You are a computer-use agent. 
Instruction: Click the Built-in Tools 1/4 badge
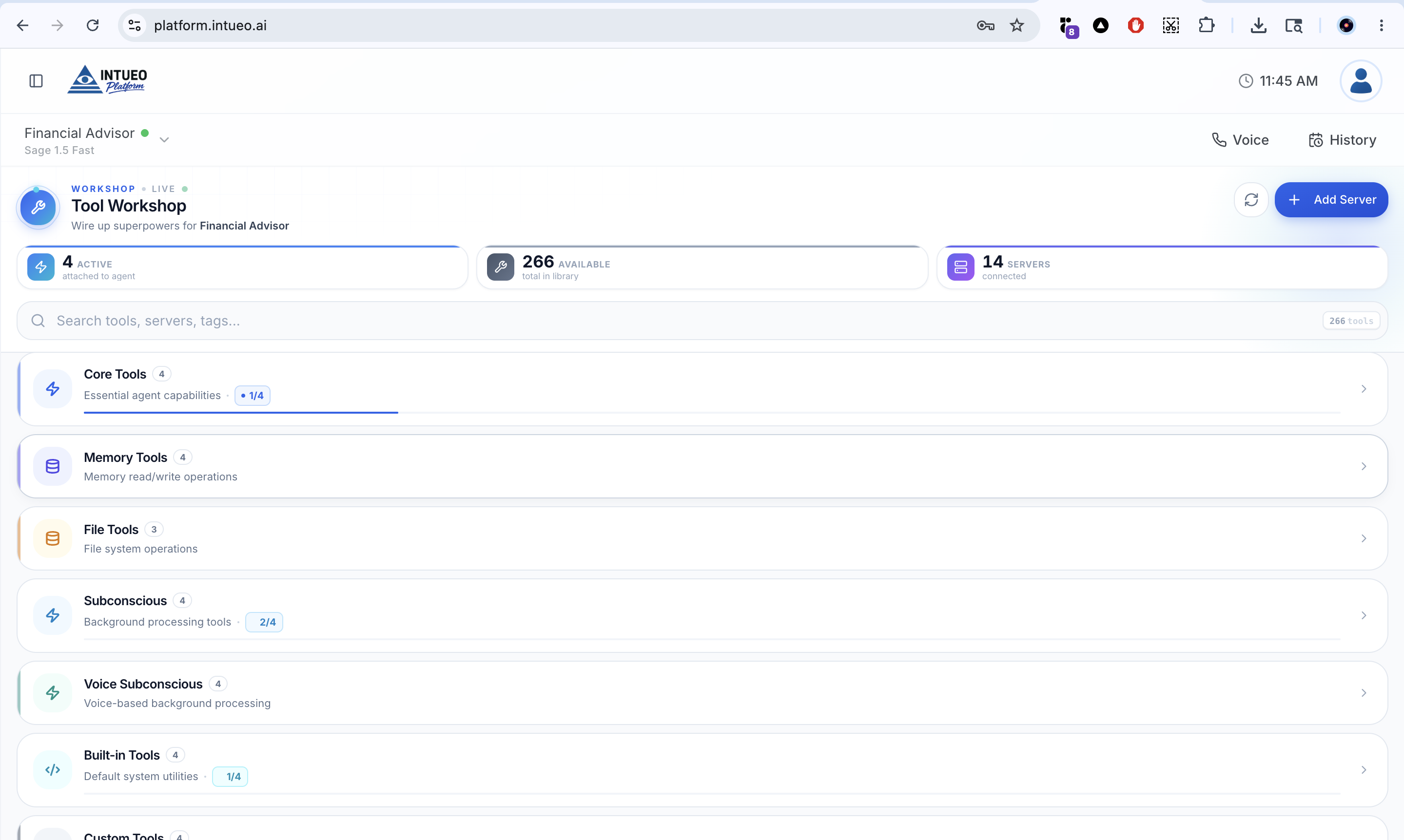click(x=230, y=777)
